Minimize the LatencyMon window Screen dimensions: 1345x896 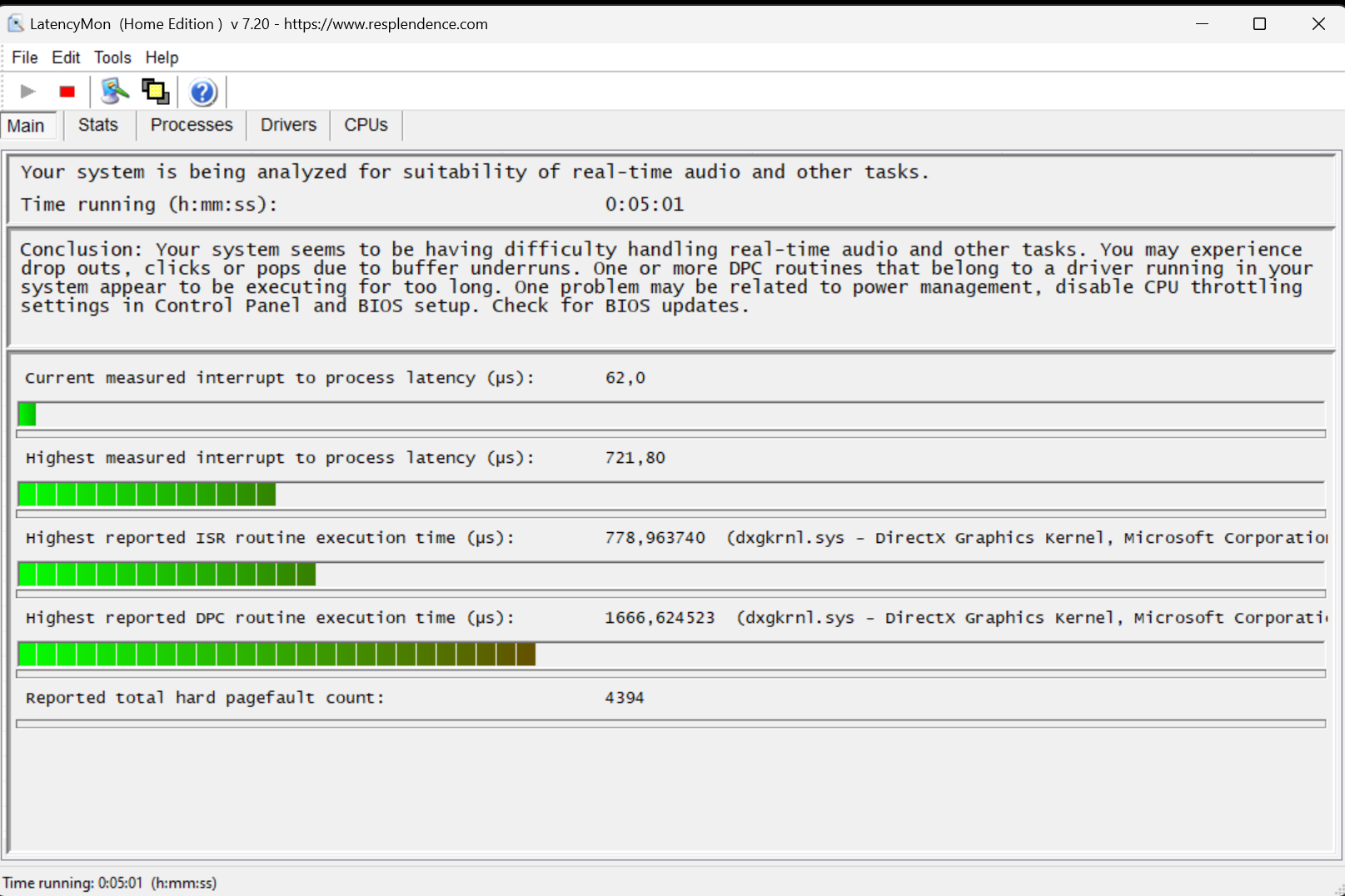point(1201,24)
